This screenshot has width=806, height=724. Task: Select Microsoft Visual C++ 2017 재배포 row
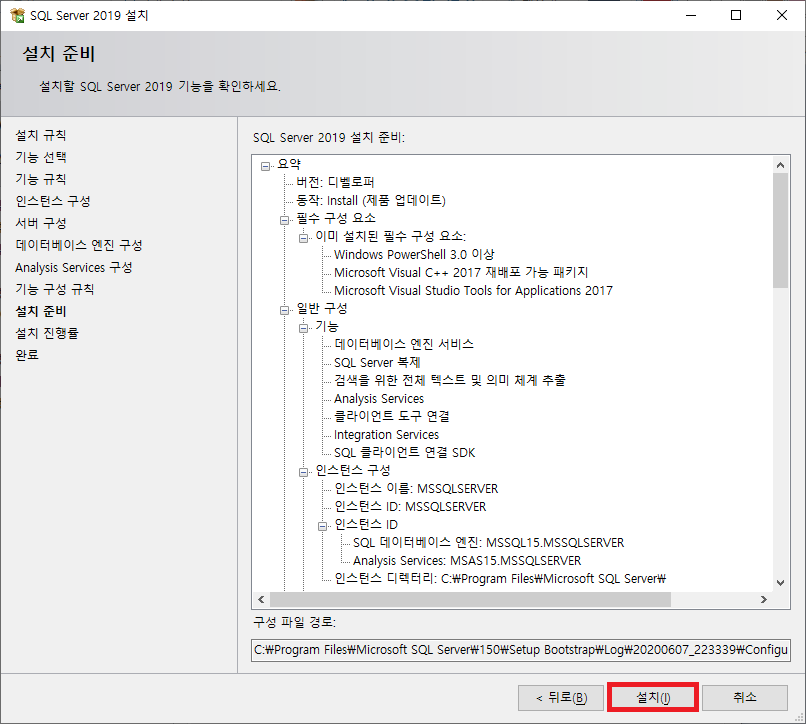point(461,272)
